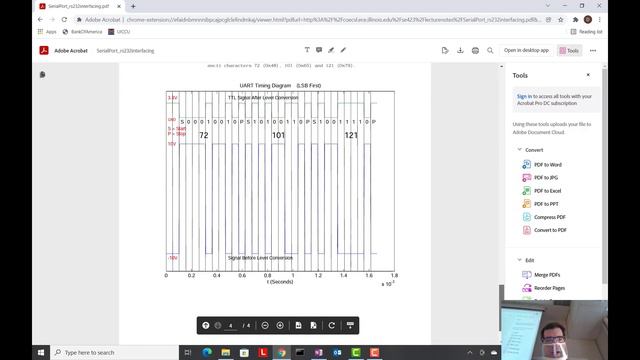Open the BankOfAmerica bookmark
This screenshot has height=360, width=640.
click(x=82, y=31)
